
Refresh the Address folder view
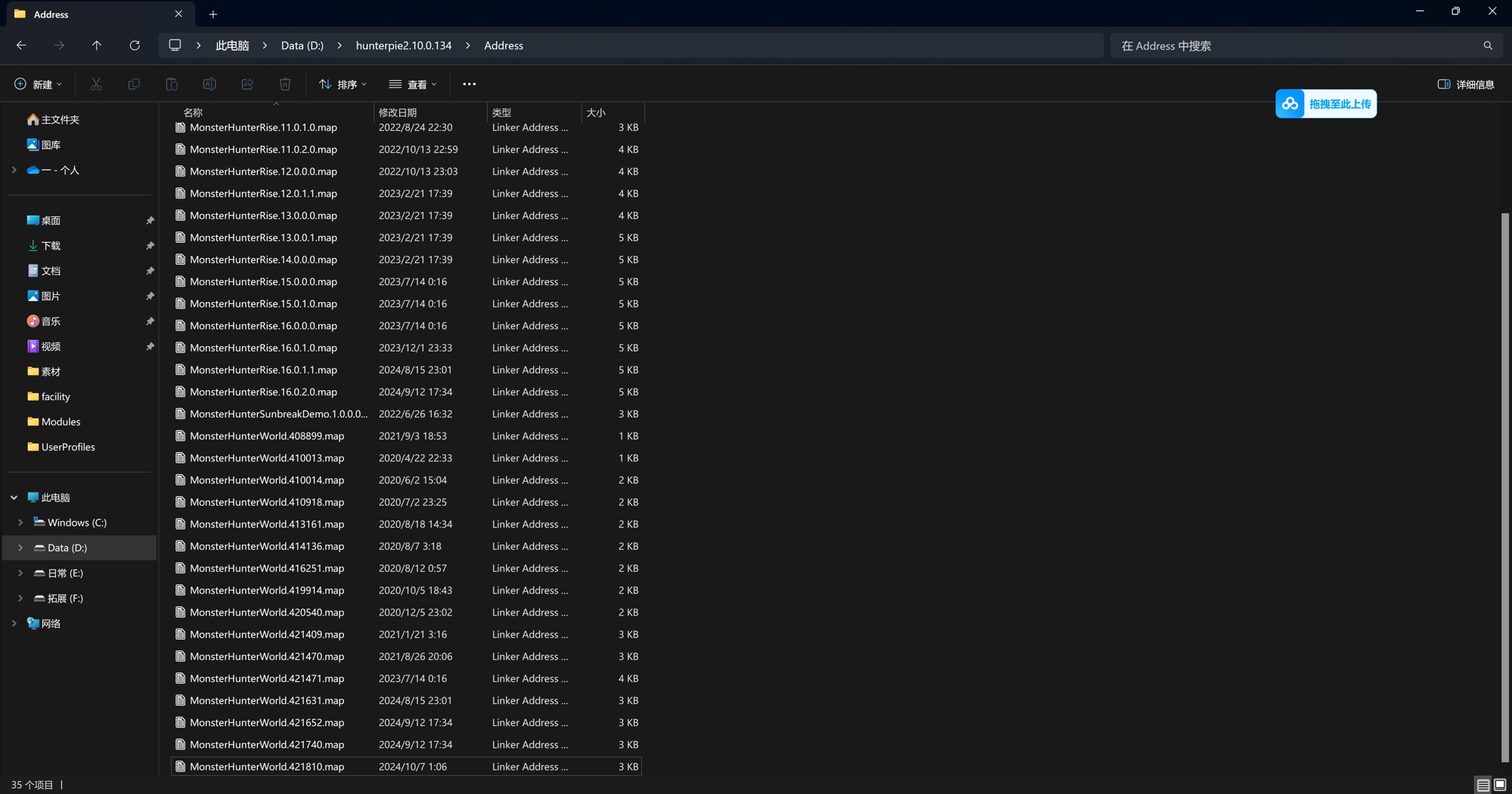(135, 45)
